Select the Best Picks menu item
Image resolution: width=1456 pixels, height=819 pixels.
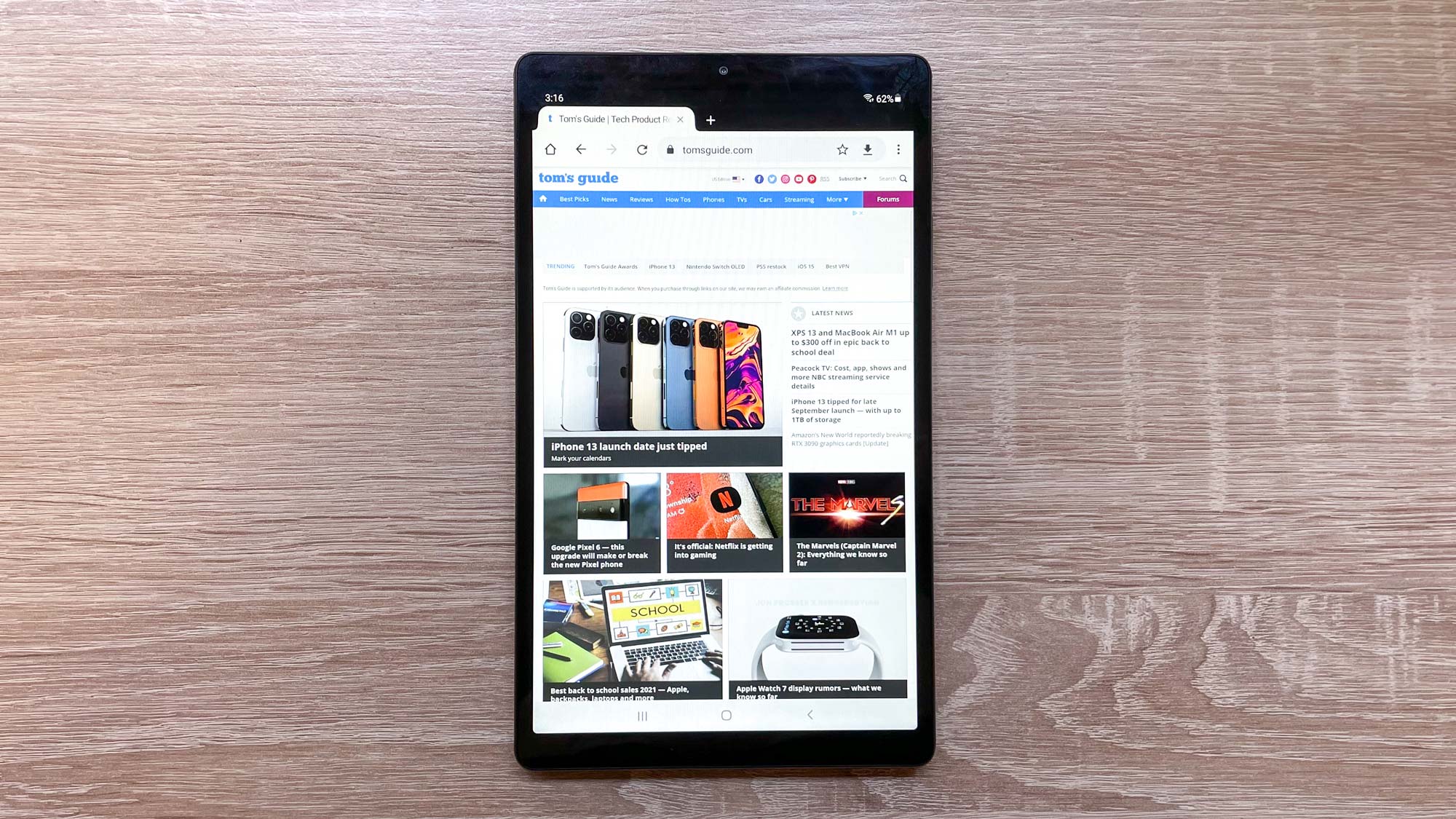(572, 199)
